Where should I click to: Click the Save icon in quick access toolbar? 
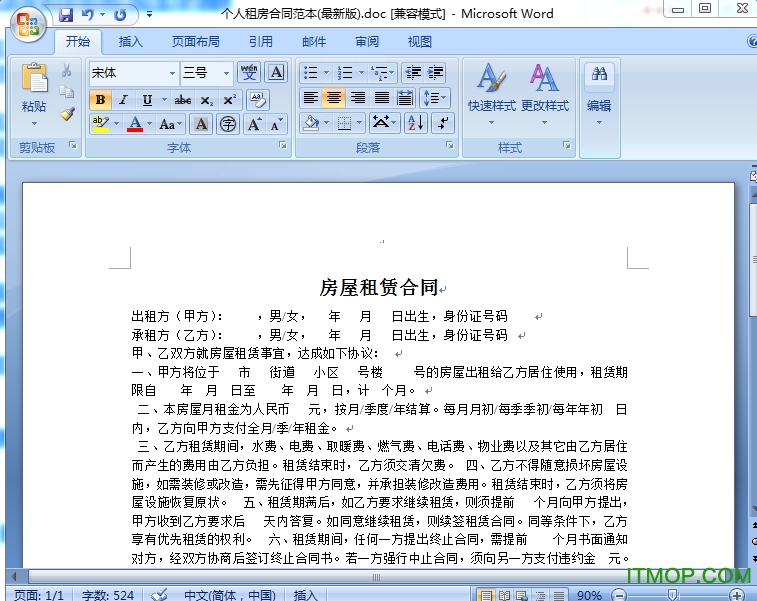tap(66, 15)
